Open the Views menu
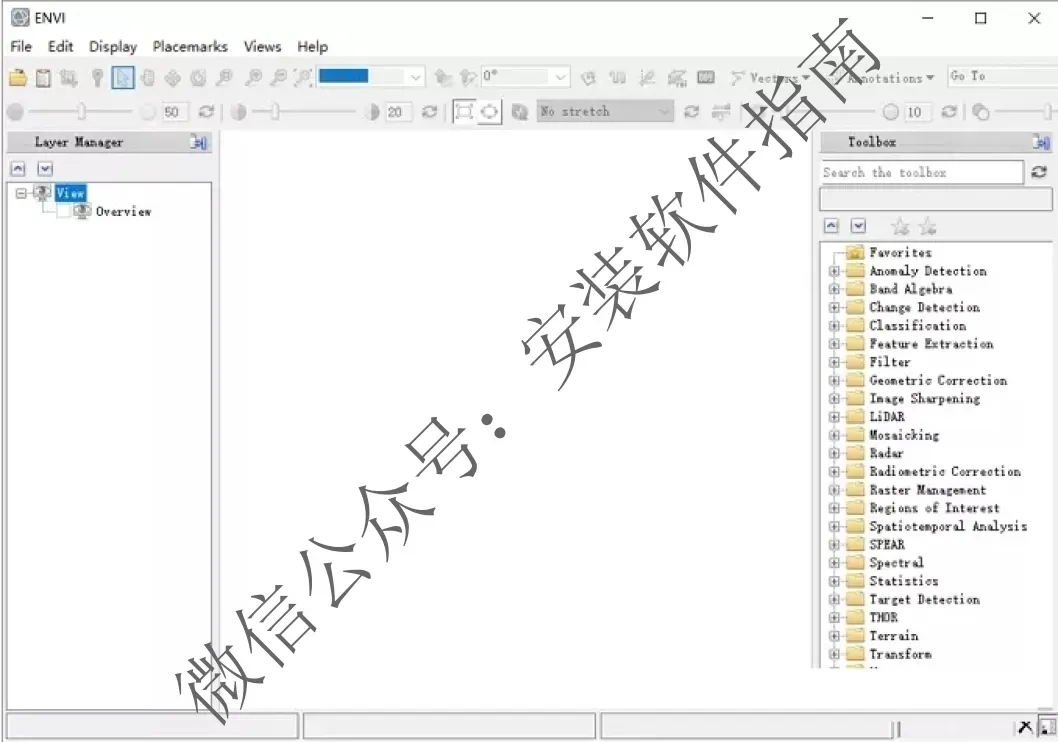Screen dimensions: 1058x742 (x=262, y=47)
